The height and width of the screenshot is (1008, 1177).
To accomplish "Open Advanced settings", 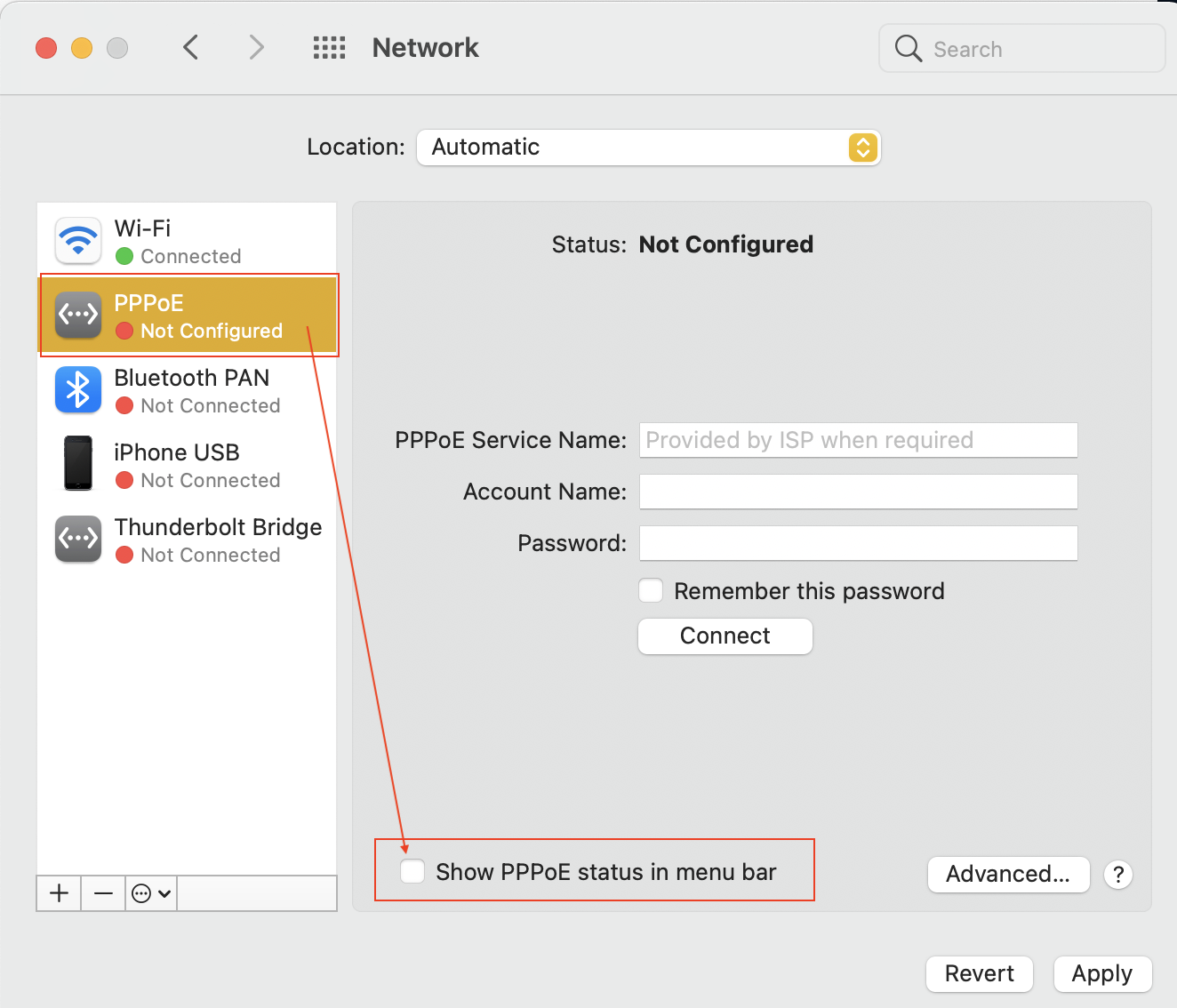I will tap(1008, 875).
